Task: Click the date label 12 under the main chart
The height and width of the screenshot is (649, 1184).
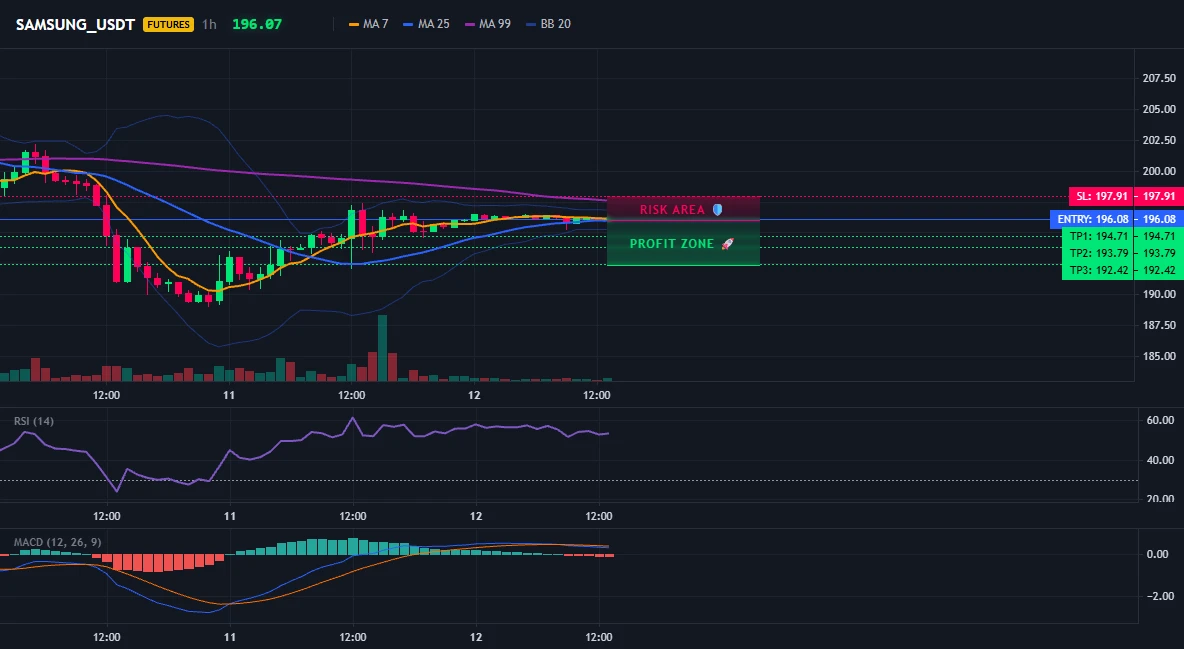Action: coord(474,396)
